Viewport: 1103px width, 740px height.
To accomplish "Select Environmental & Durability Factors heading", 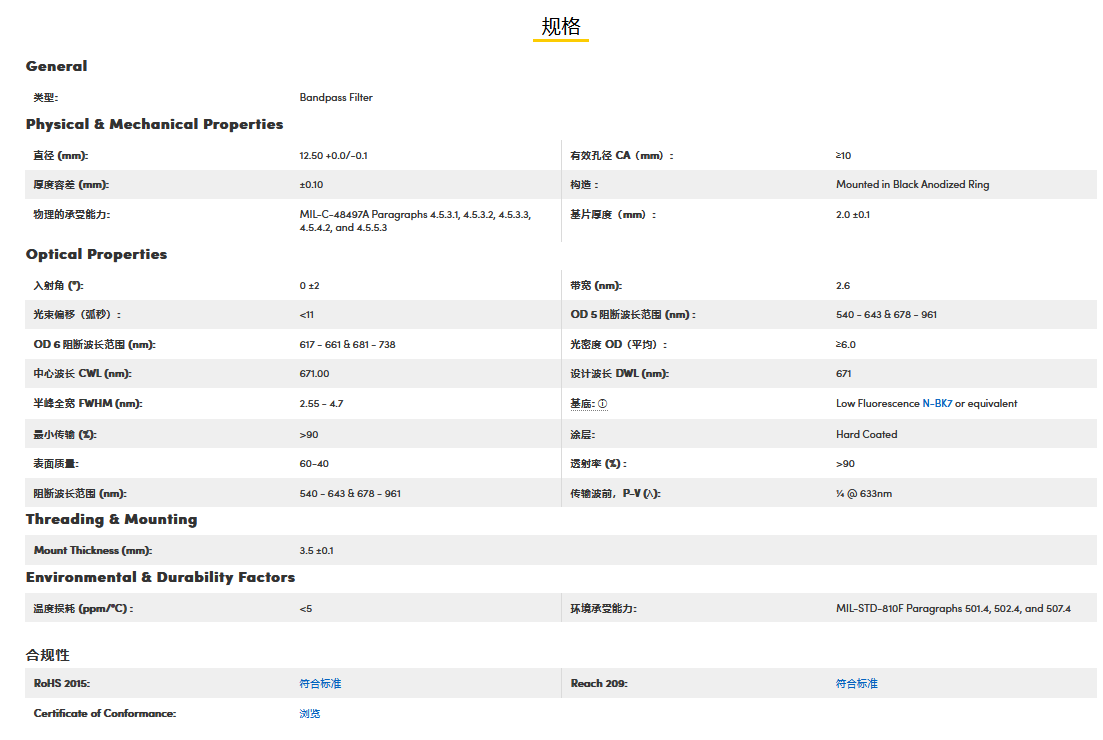I will 160,577.
